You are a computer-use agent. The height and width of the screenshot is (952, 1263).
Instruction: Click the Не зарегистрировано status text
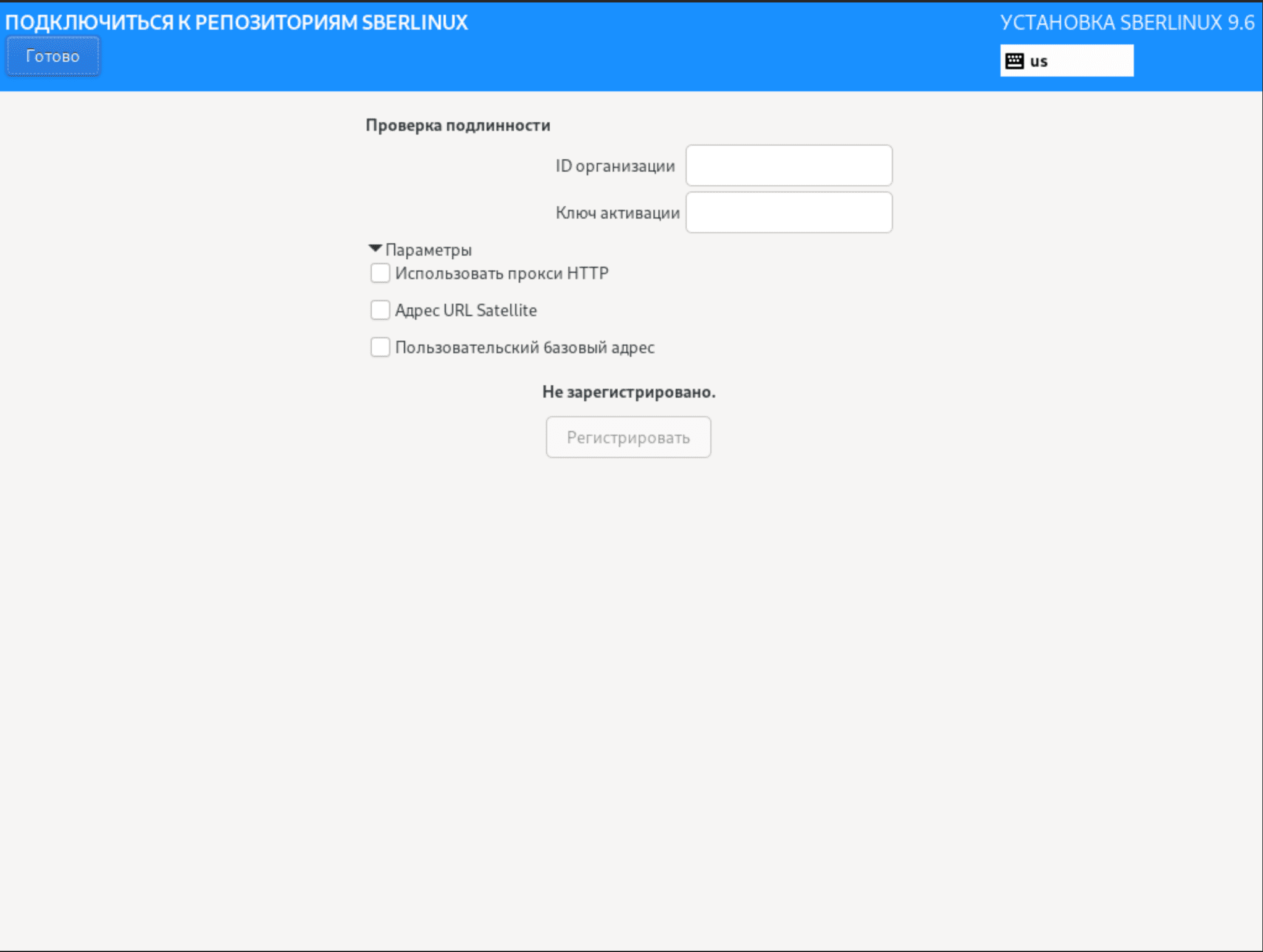629,392
